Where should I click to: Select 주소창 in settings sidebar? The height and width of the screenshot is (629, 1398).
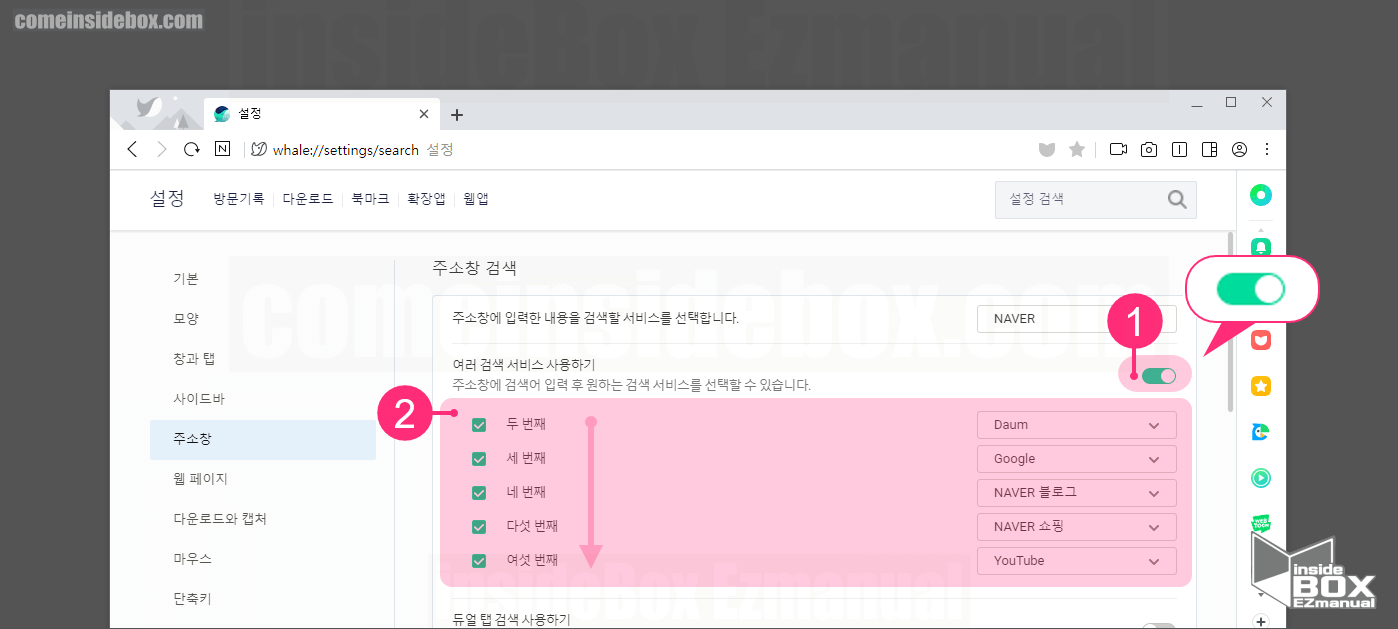(x=263, y=439)
